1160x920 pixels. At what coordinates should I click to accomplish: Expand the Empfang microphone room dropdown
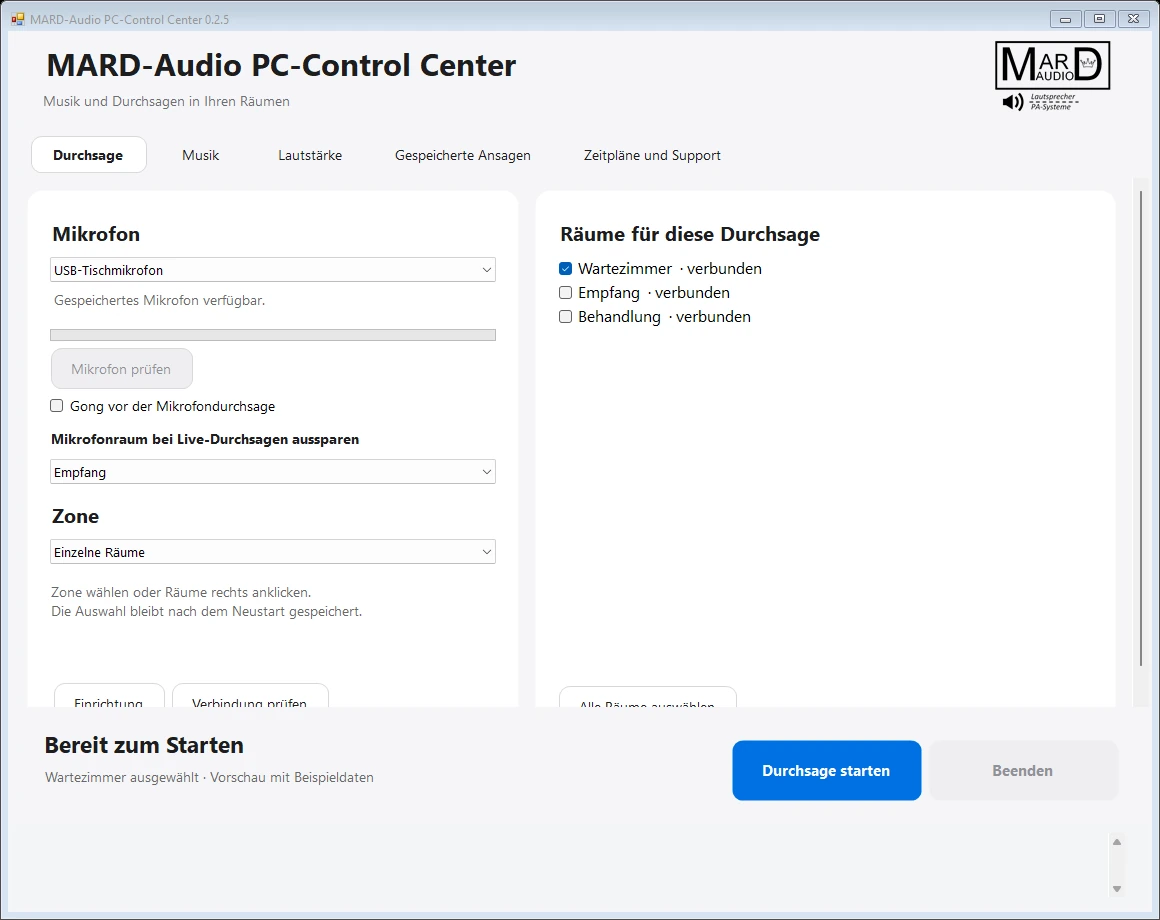tap(273, 472)
